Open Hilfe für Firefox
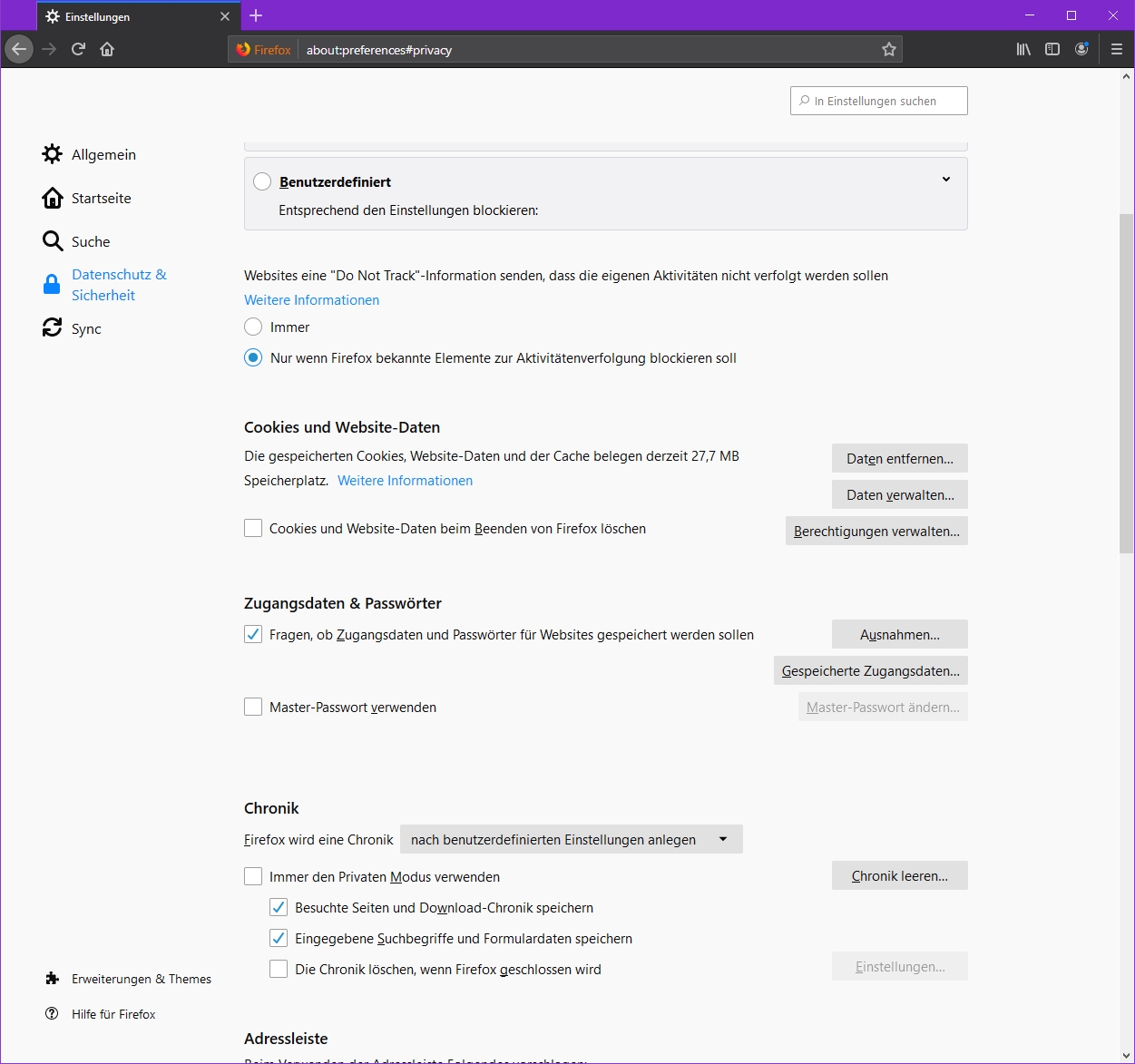Viewport: 1135px width, 1064px height. pyautogui.click(x=101, y=1014)
